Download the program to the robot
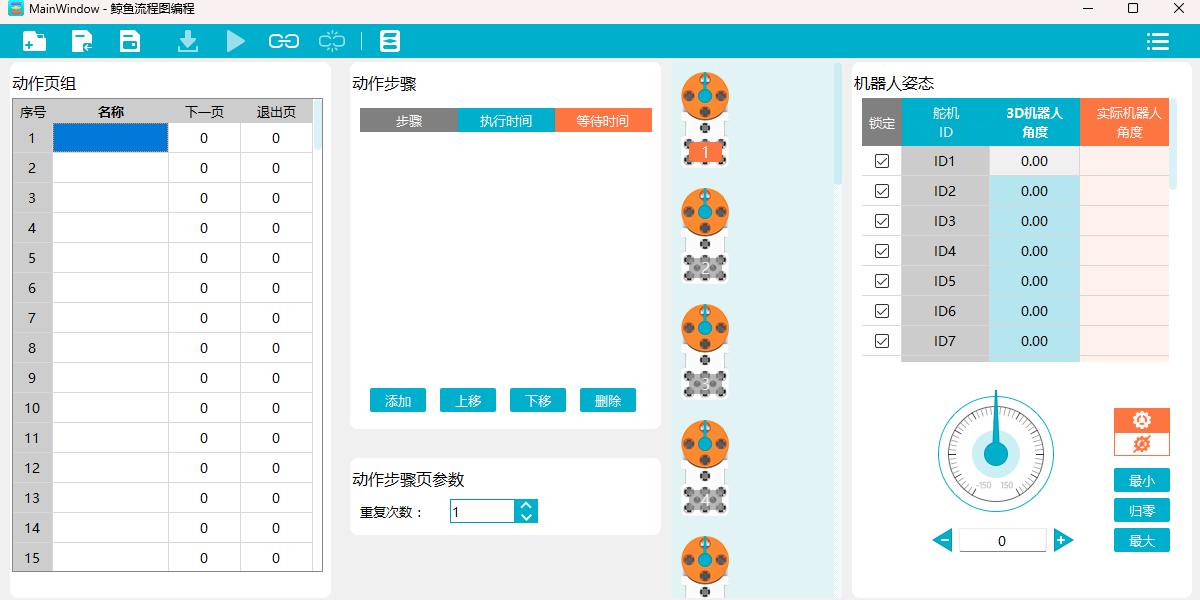This screenshot has width=1200, height=600. [x=187, y=41]
